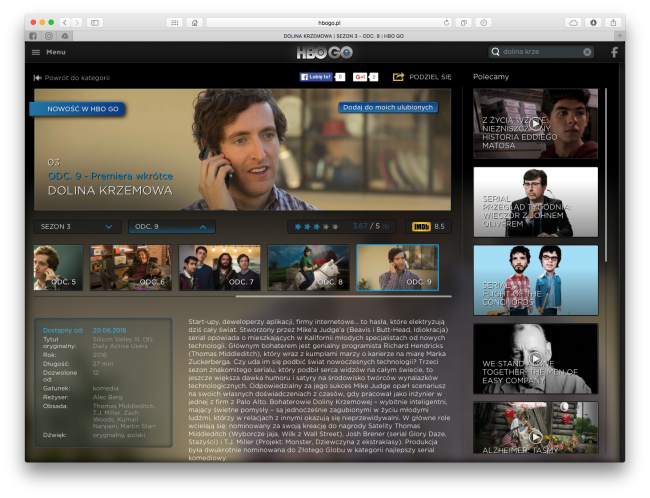Open the Facebook icon in the header
Screen dimensions: 650x498
click(614, 52)
